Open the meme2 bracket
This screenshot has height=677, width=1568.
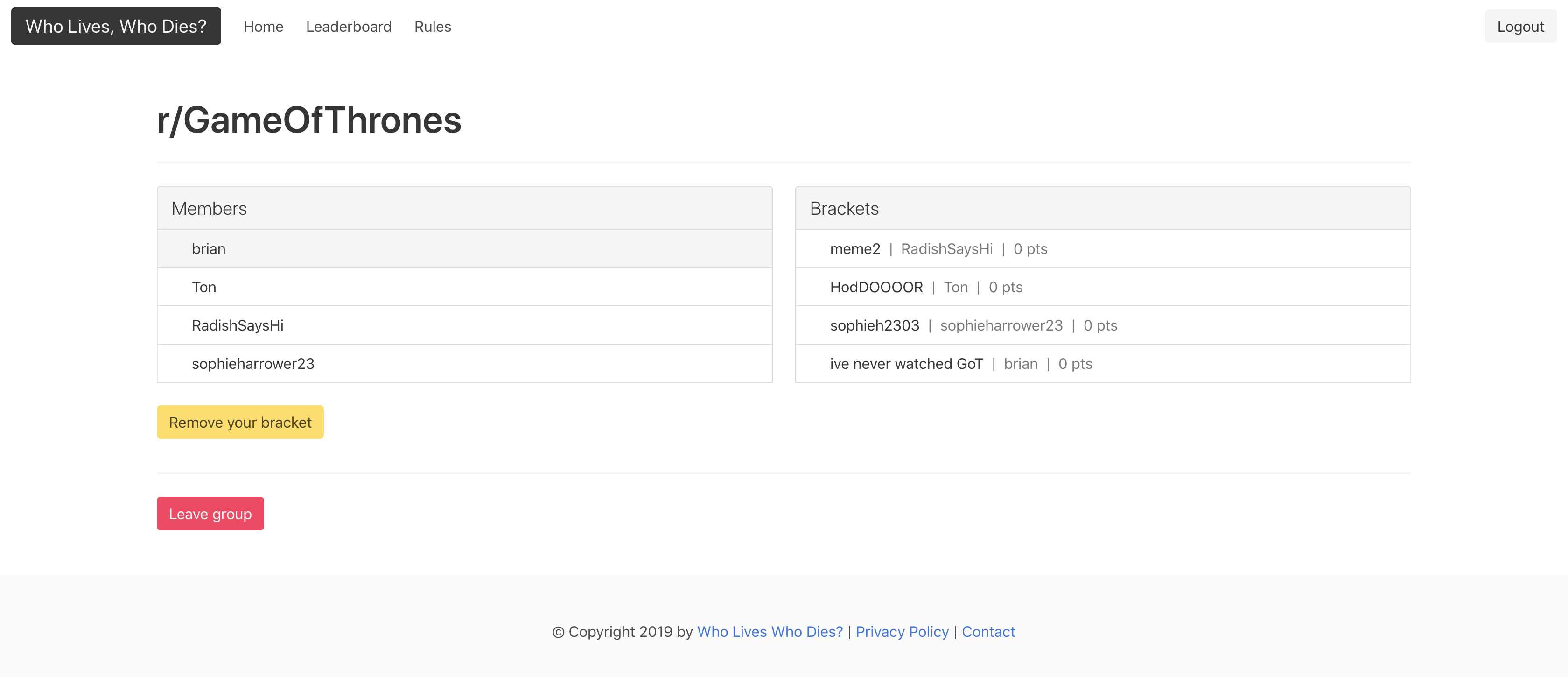(x=854, y=249)
